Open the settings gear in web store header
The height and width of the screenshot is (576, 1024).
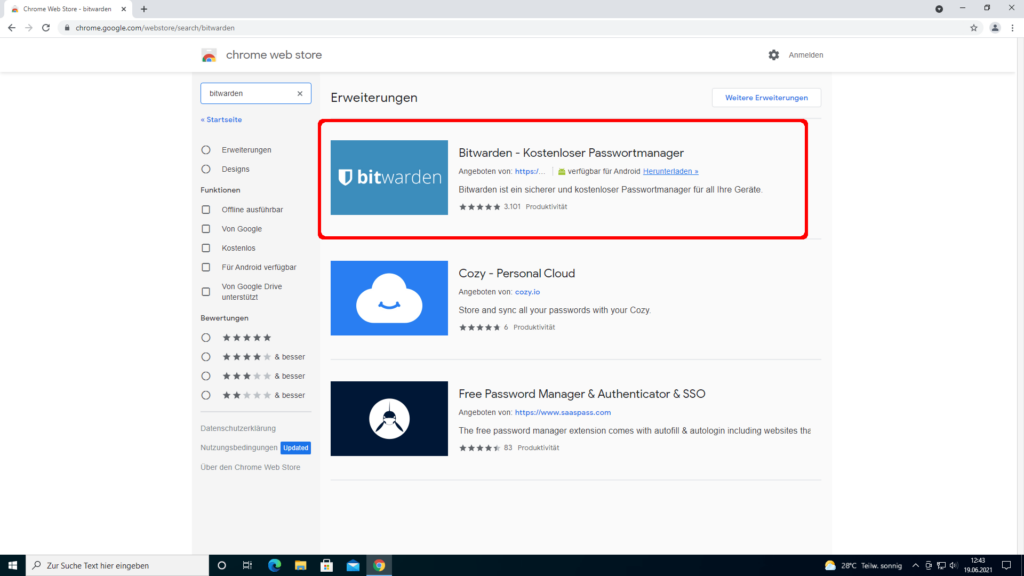(774, 55)
